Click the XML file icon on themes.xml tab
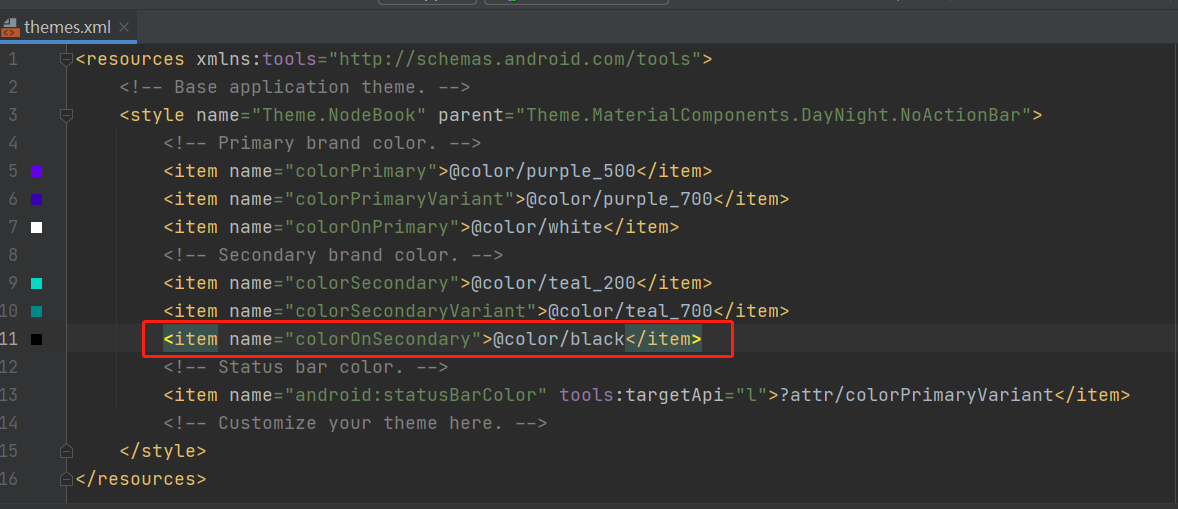Image resolution: width=1178 pixels, height=509 pixels. click(x=10, y=28)
